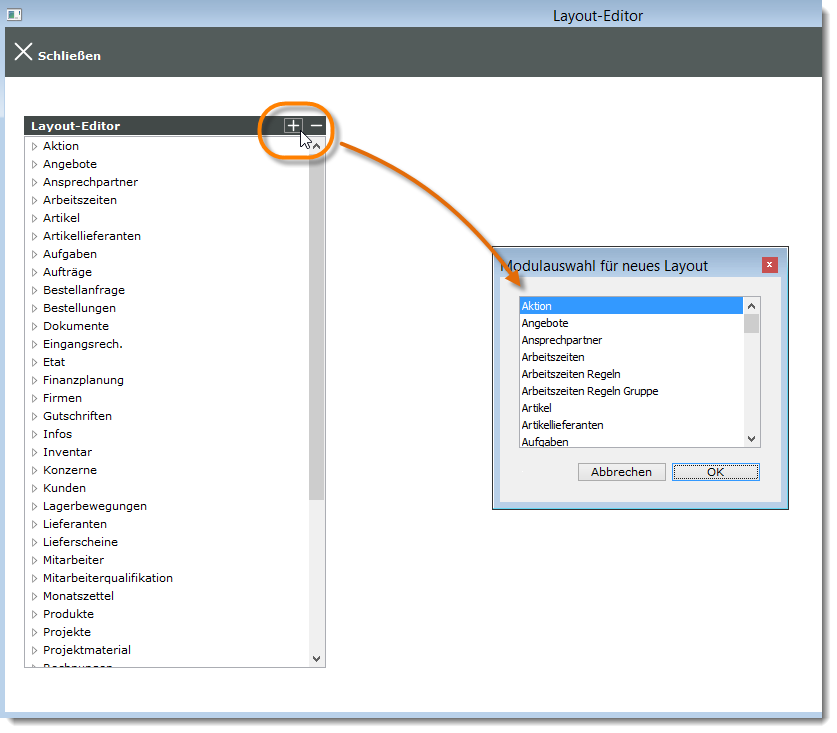Choose Ansprechpartner in module list

click(x=561, y=340)
